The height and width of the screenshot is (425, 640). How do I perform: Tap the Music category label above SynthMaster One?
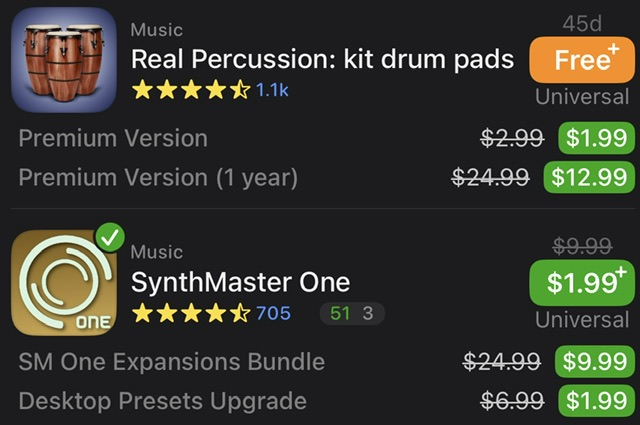(156, 252)
